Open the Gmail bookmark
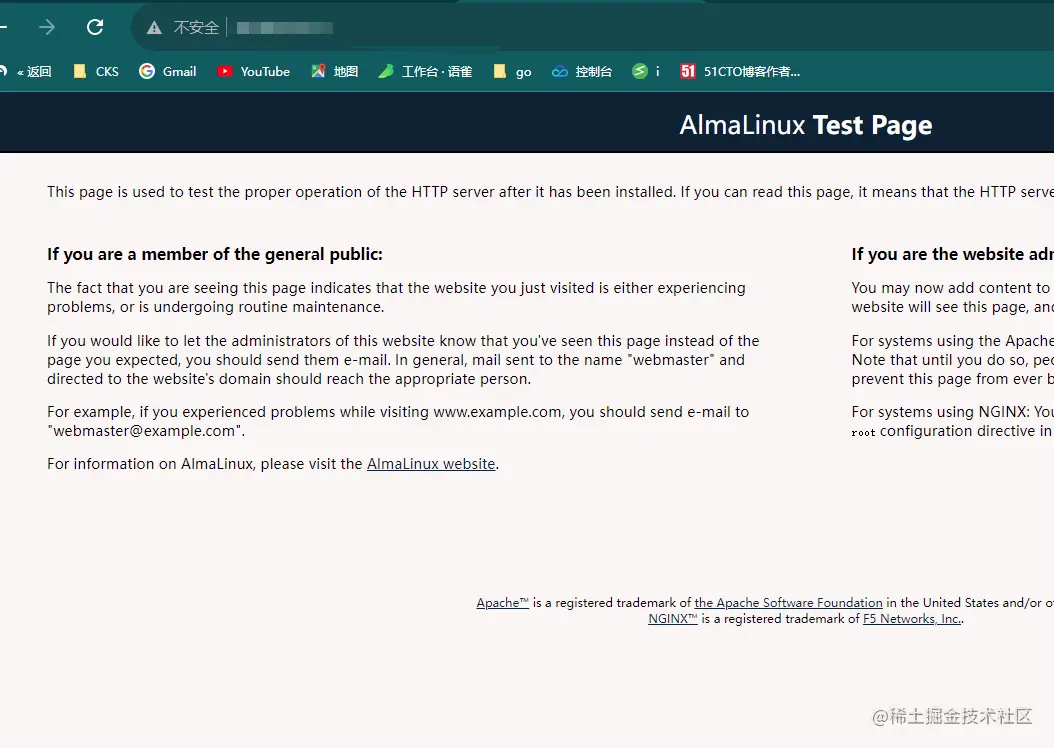The image size is (1054, 748). [x=167, y=71]
